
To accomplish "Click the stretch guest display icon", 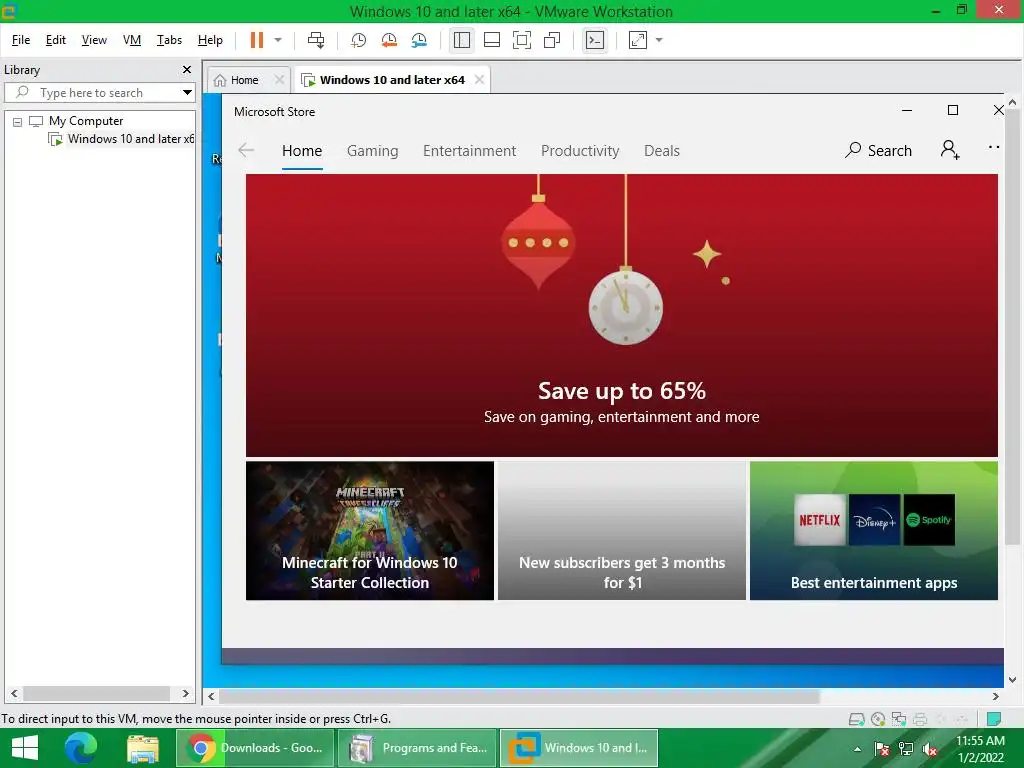I will click(x=637, y=40).
